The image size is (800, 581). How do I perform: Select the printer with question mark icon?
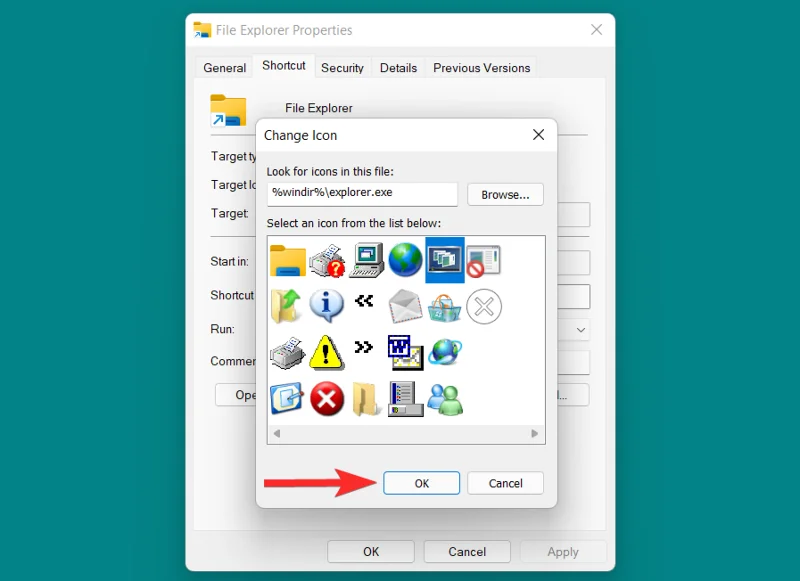click(x=327, y=260)
